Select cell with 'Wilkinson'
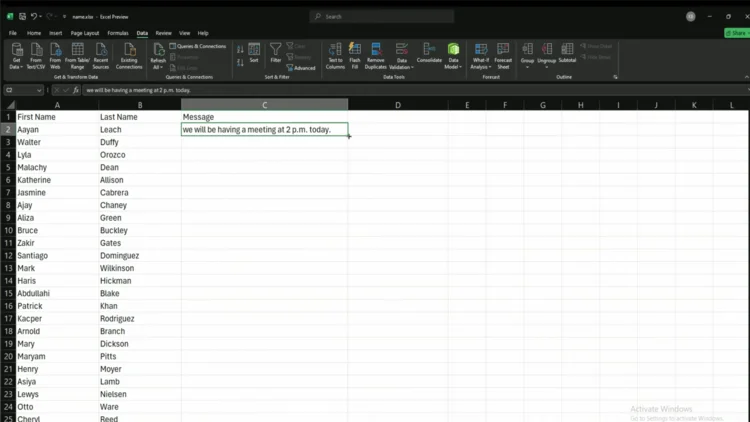The height and width of the screenshot is (422, 750). [140, 268]
